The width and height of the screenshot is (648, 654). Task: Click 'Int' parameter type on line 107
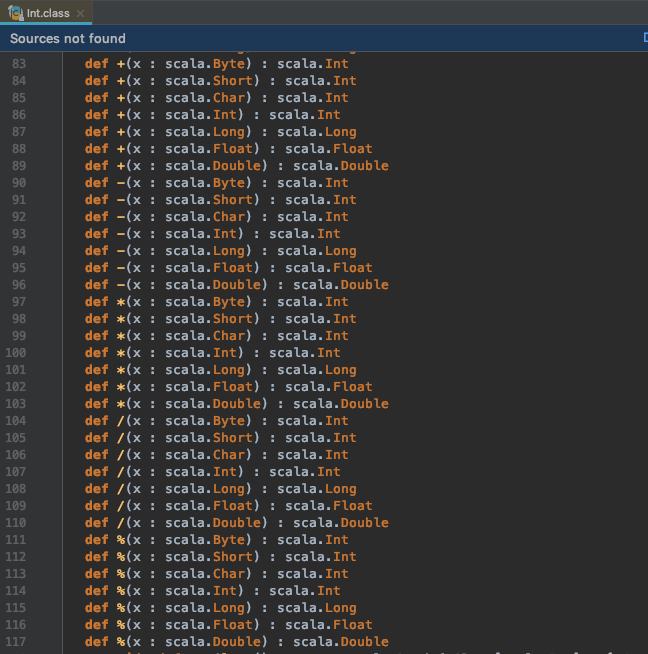pos(225,472)
